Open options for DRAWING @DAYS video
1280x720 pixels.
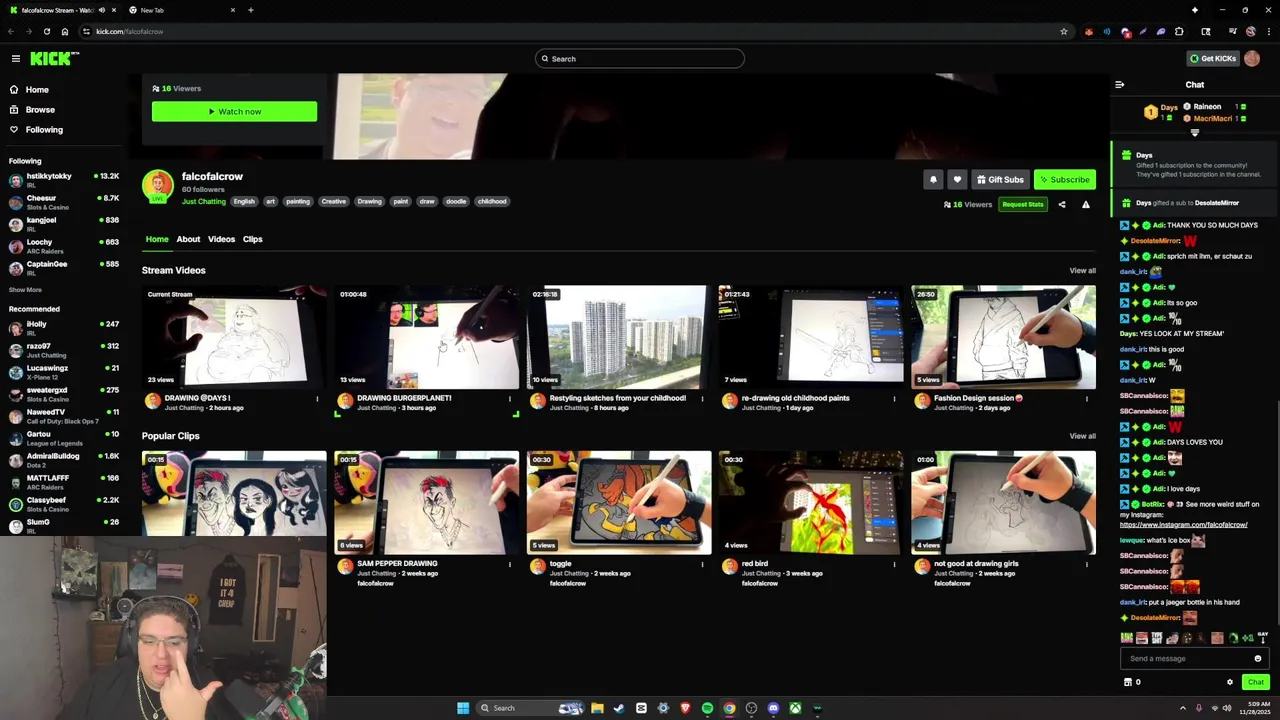click(x=318, y=399)
